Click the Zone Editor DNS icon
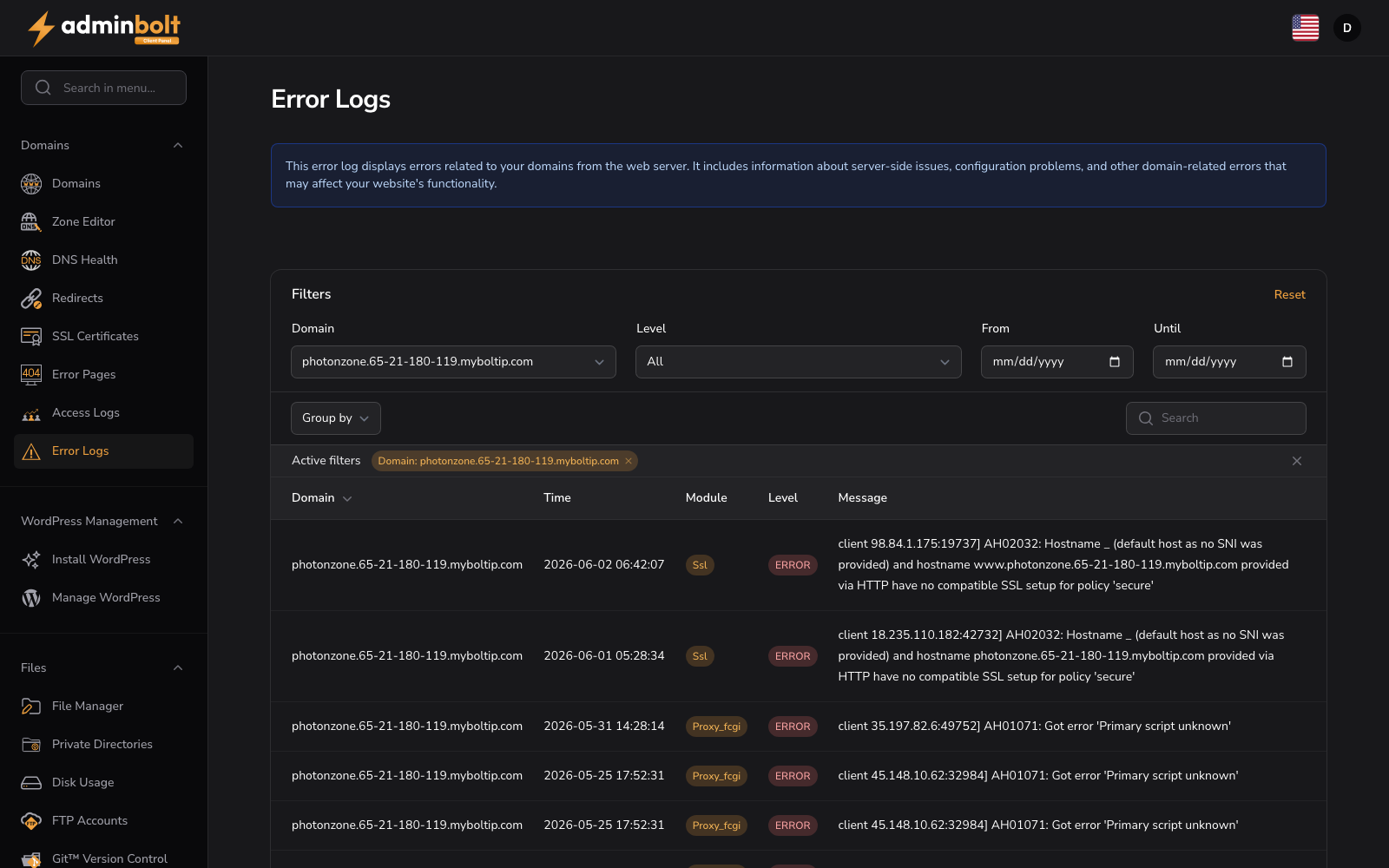1389x868 pixels. pyautogui.click(x=31, y=221)
